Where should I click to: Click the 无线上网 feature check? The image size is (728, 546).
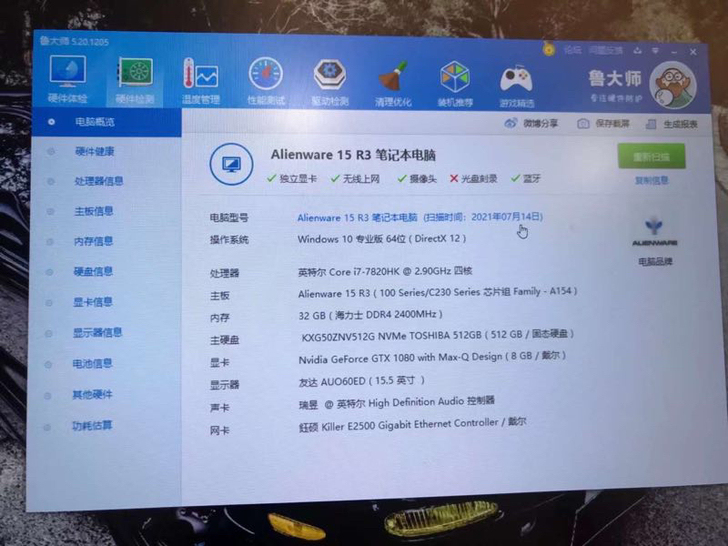coord(355,178)
